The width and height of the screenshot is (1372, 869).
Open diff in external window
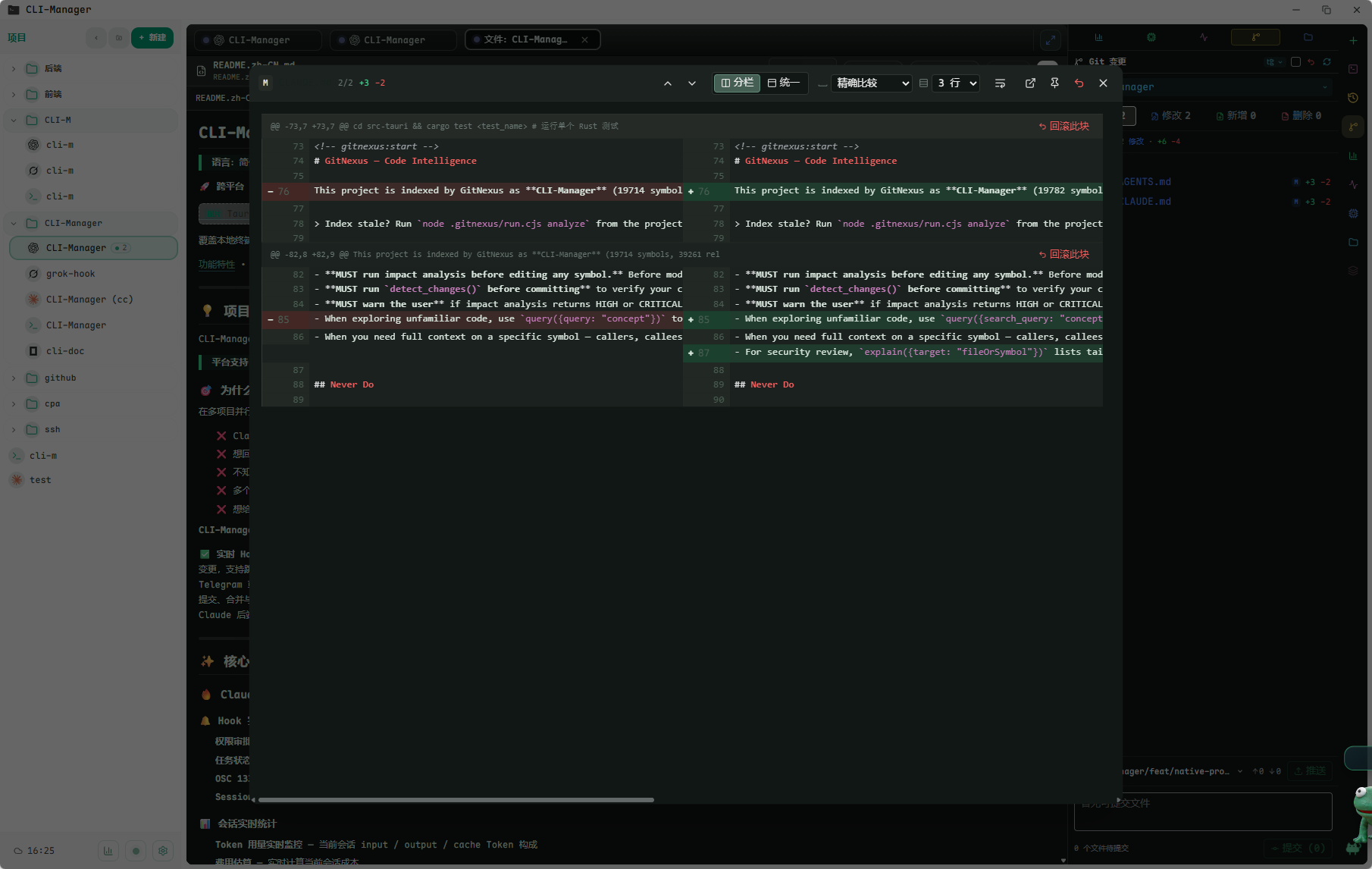point(1030,83)
